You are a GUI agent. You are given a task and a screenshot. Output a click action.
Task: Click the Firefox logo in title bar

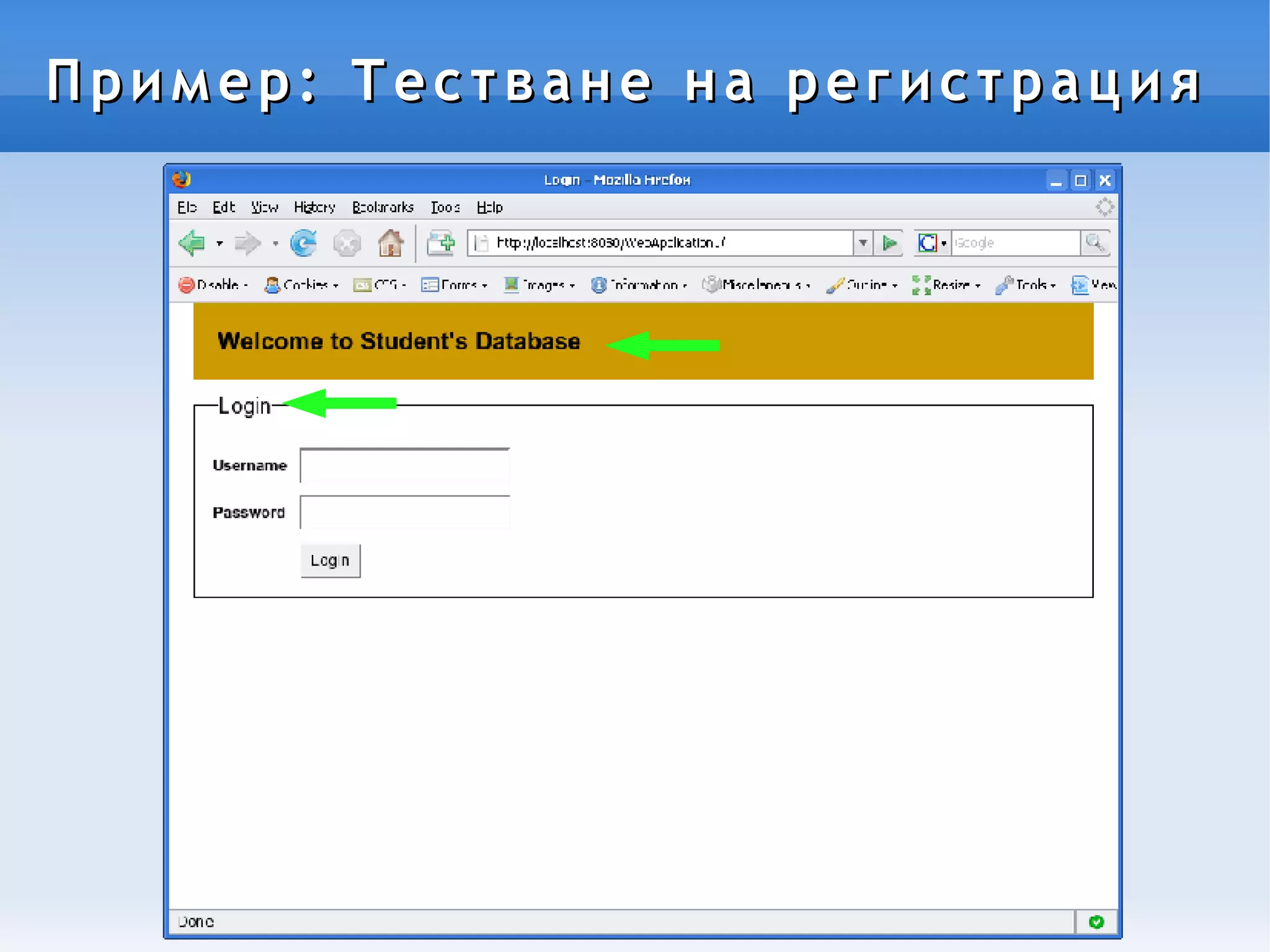pyautogui.click(x=182, y=179)
